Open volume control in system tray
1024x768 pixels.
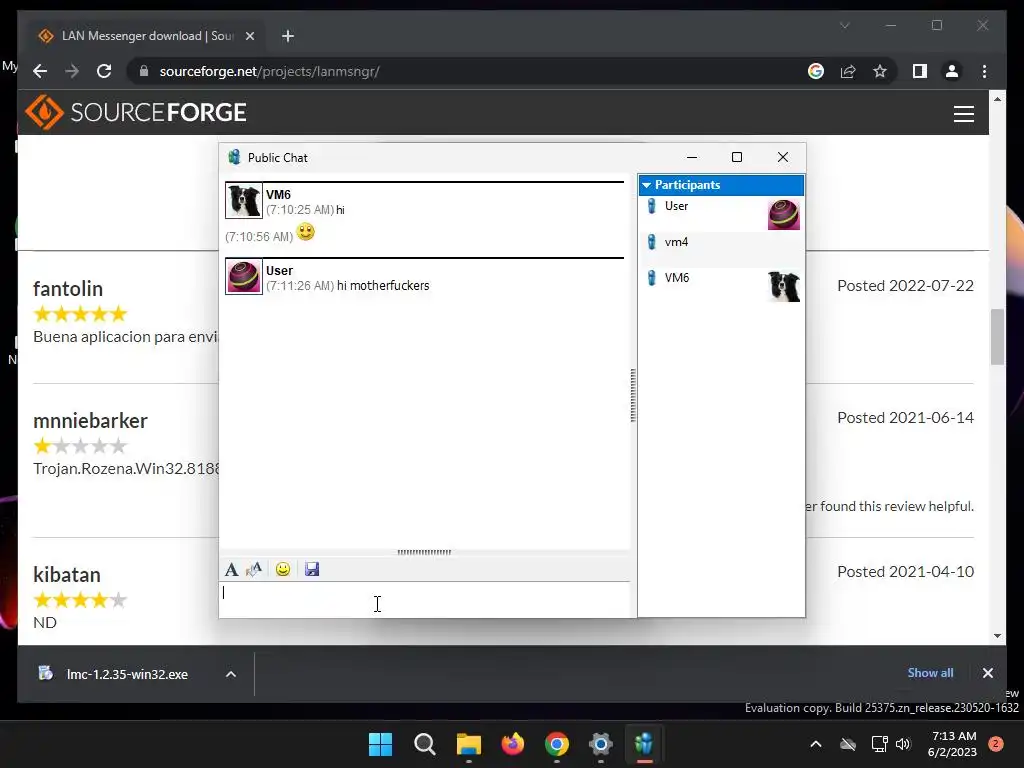coord(903,744)
